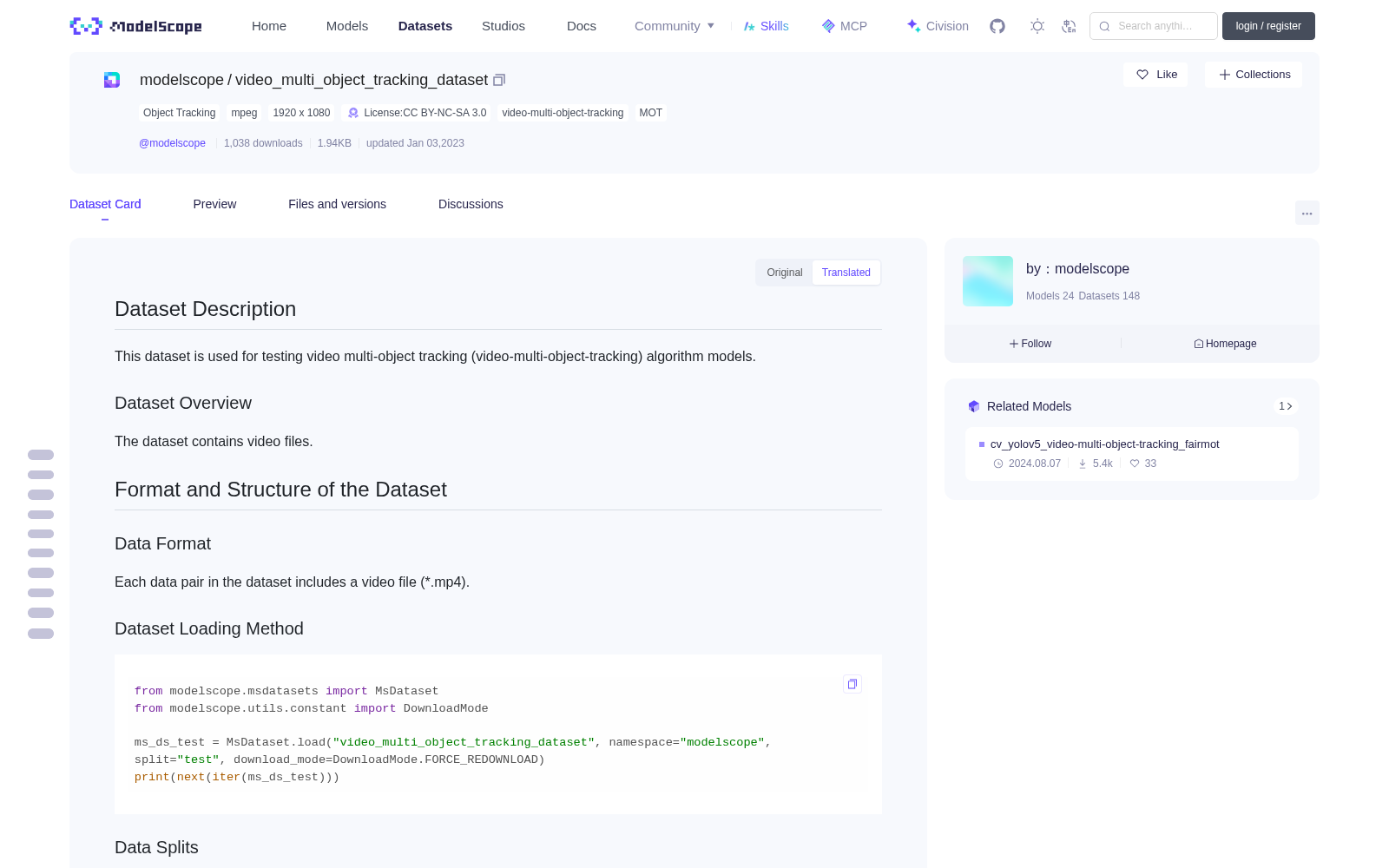Click the license badge icon

coord(353,113)
